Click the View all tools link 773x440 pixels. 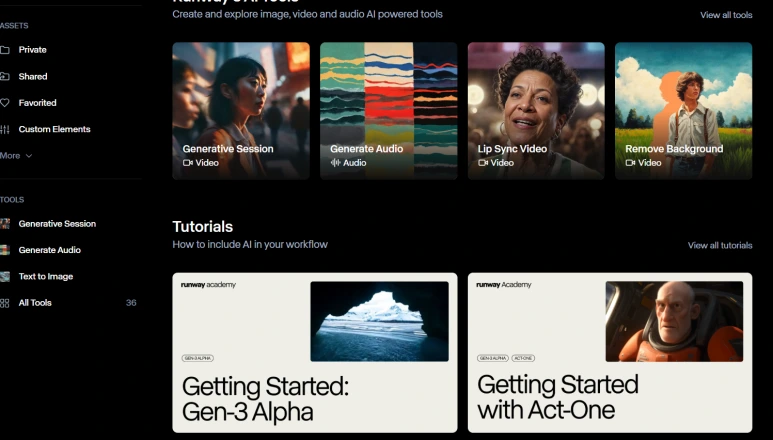[x=726, y=15]
